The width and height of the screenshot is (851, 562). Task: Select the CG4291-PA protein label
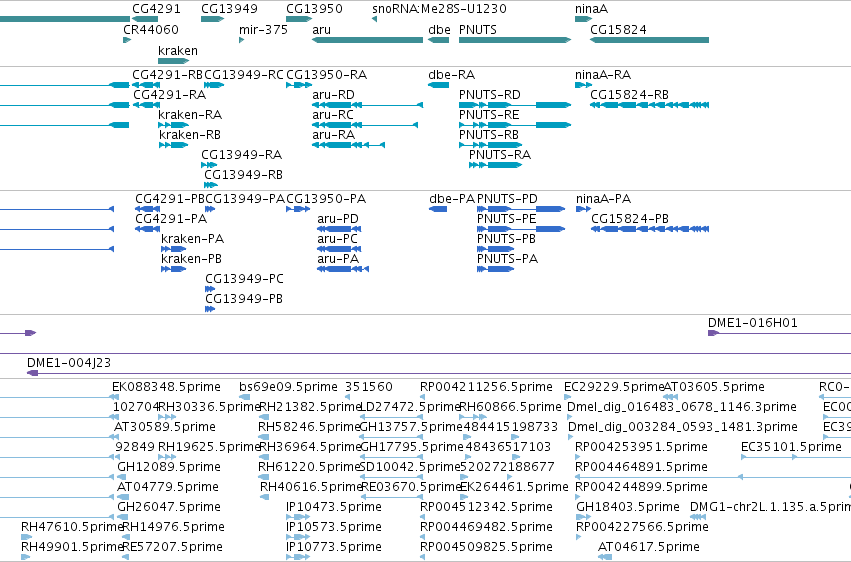point(171,219)
